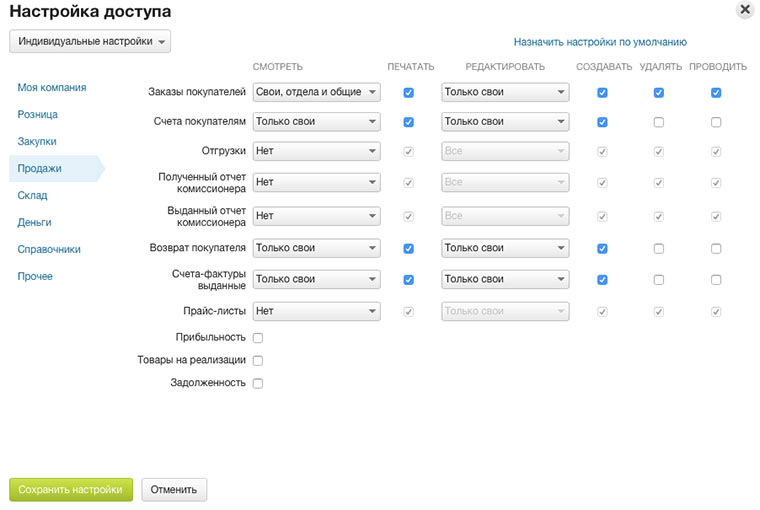Enable the Товары на реализации checkbox

(x=258, y=361)
